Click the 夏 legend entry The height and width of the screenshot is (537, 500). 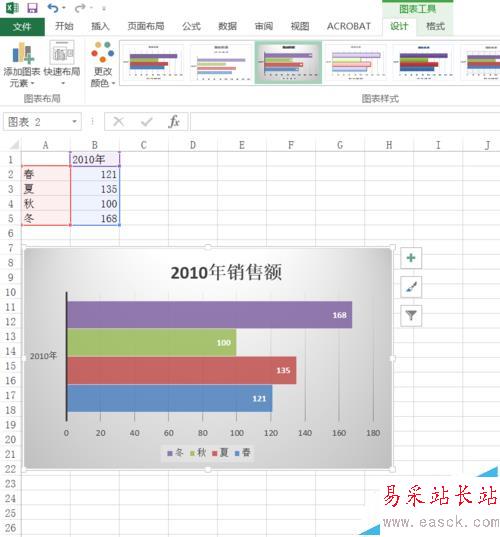click(x=221, y=453)
